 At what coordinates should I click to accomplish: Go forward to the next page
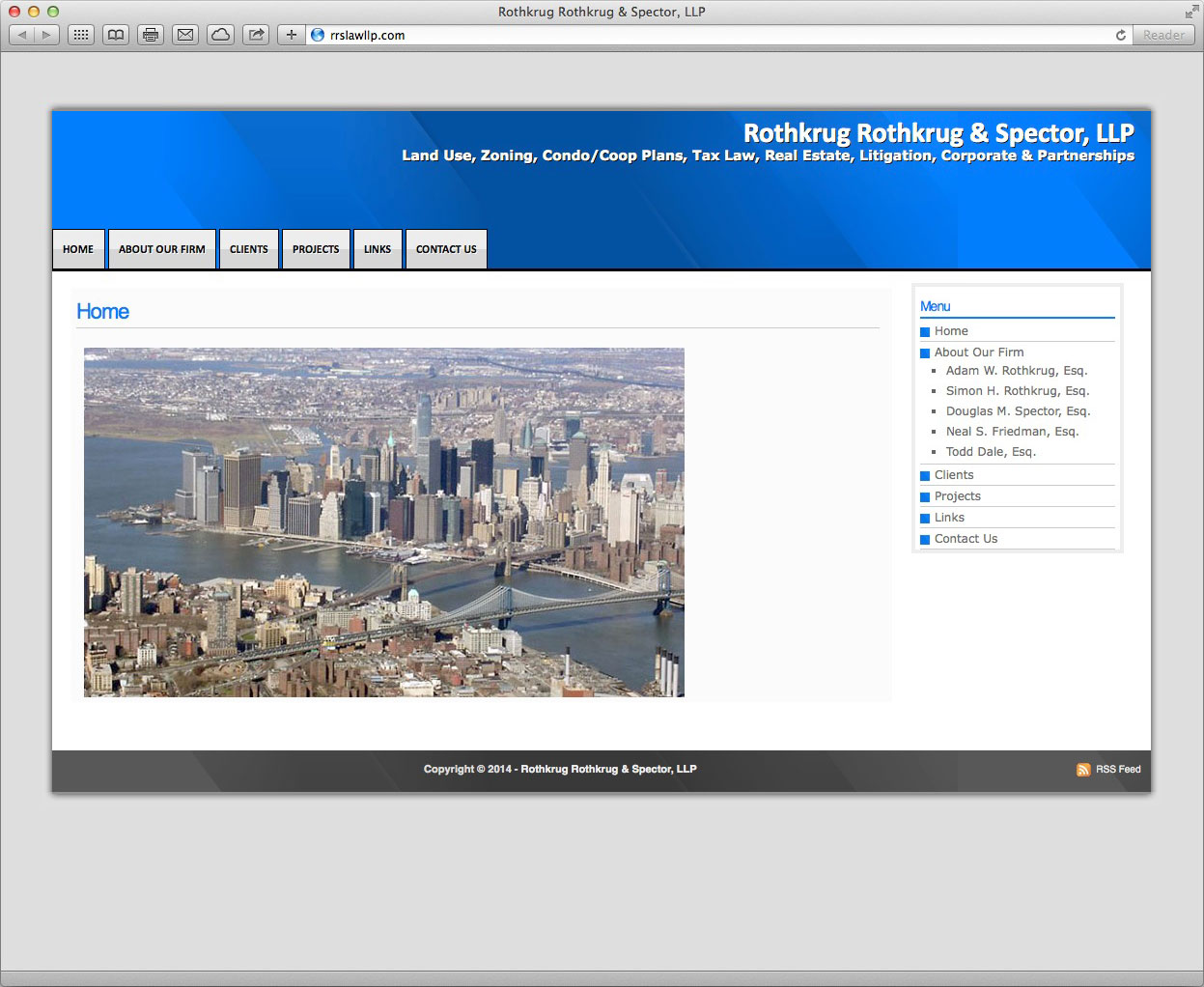pyautogui.click(x=46, y=35)
